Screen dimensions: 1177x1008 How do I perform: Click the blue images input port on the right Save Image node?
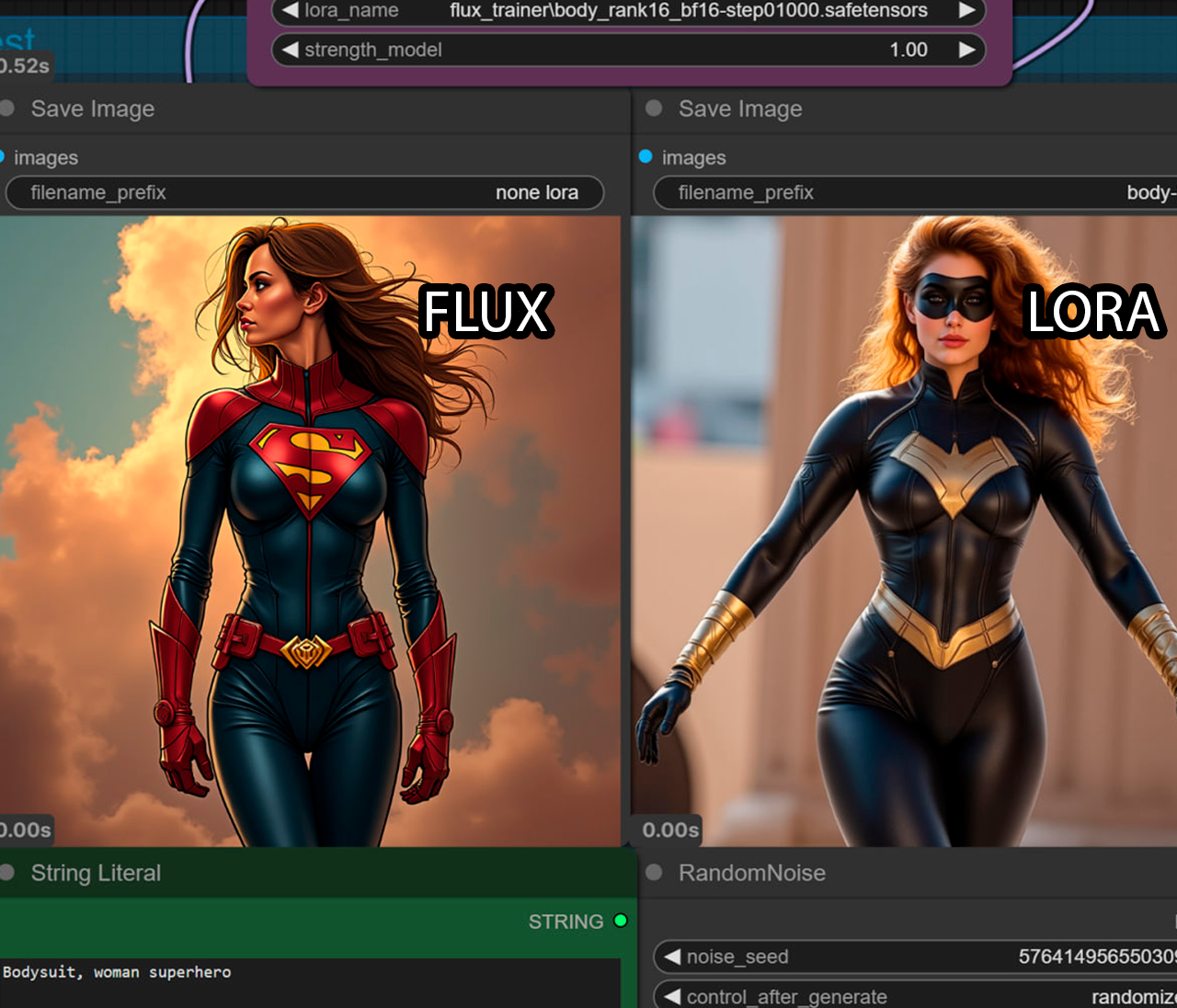point(646,157)
